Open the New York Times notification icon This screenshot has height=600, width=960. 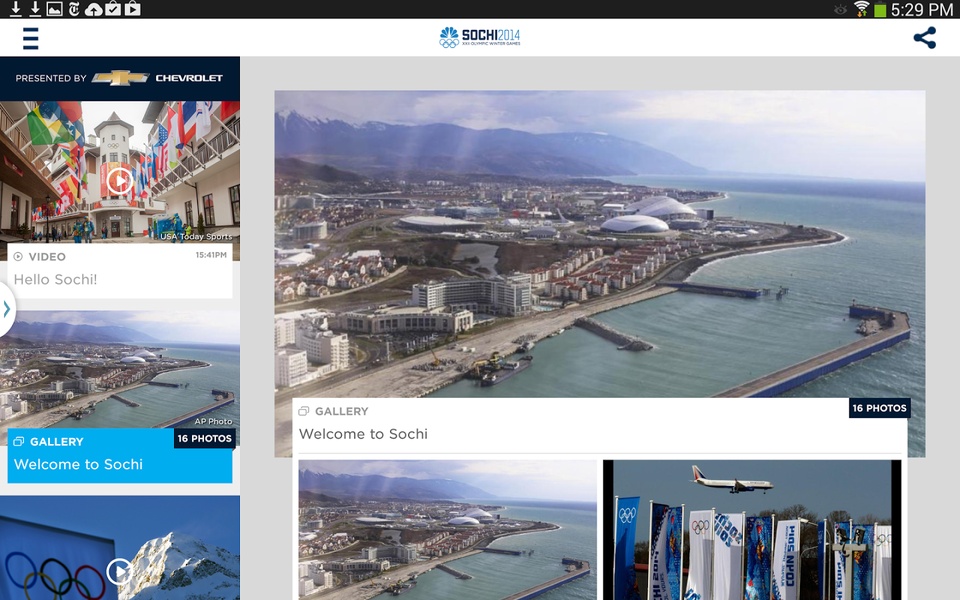pos(74,9)
